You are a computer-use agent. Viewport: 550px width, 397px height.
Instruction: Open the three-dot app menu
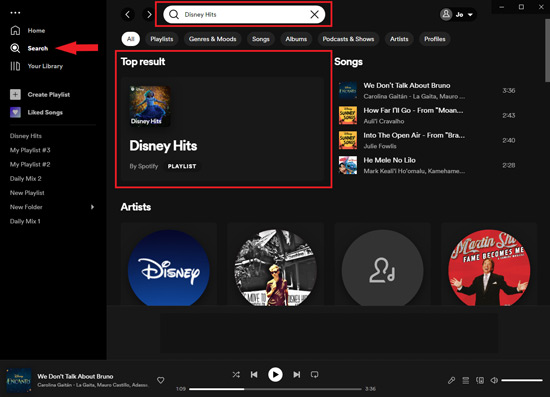tap(15, 13)
